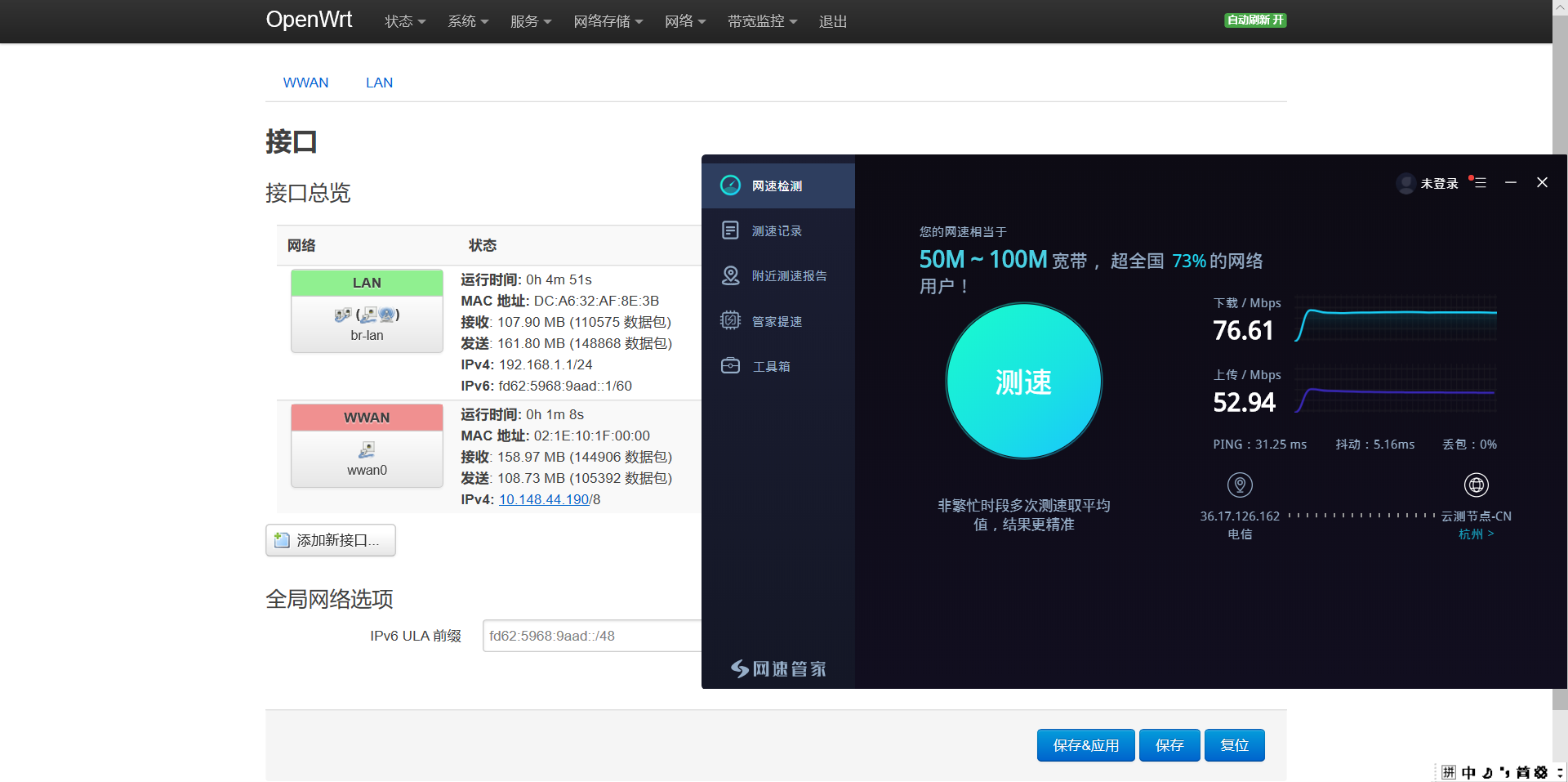Click the globe icon above 云测节点-CN
1568x782 pixels.
click(1476, 485)
